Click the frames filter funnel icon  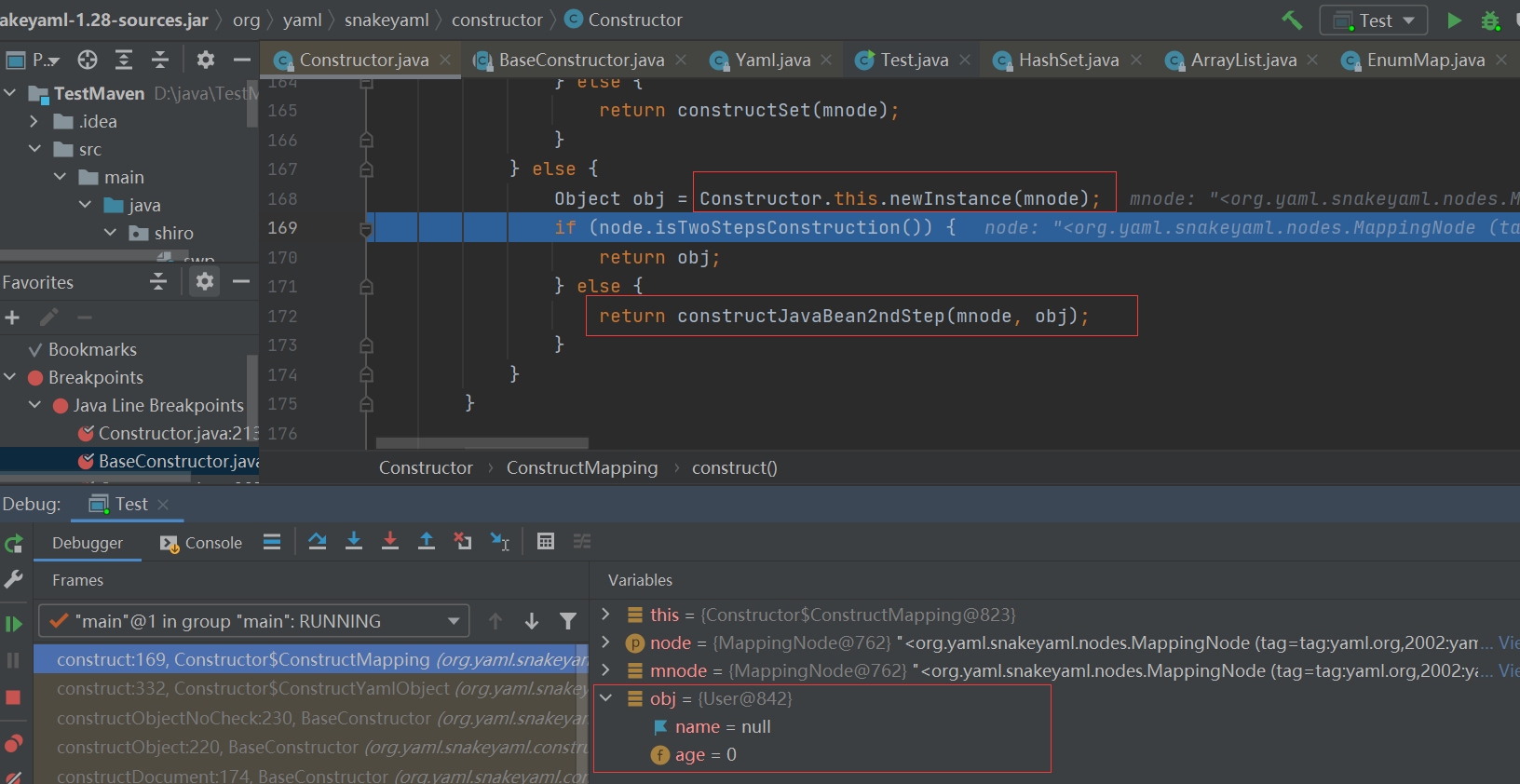click(x=568, y=621)
